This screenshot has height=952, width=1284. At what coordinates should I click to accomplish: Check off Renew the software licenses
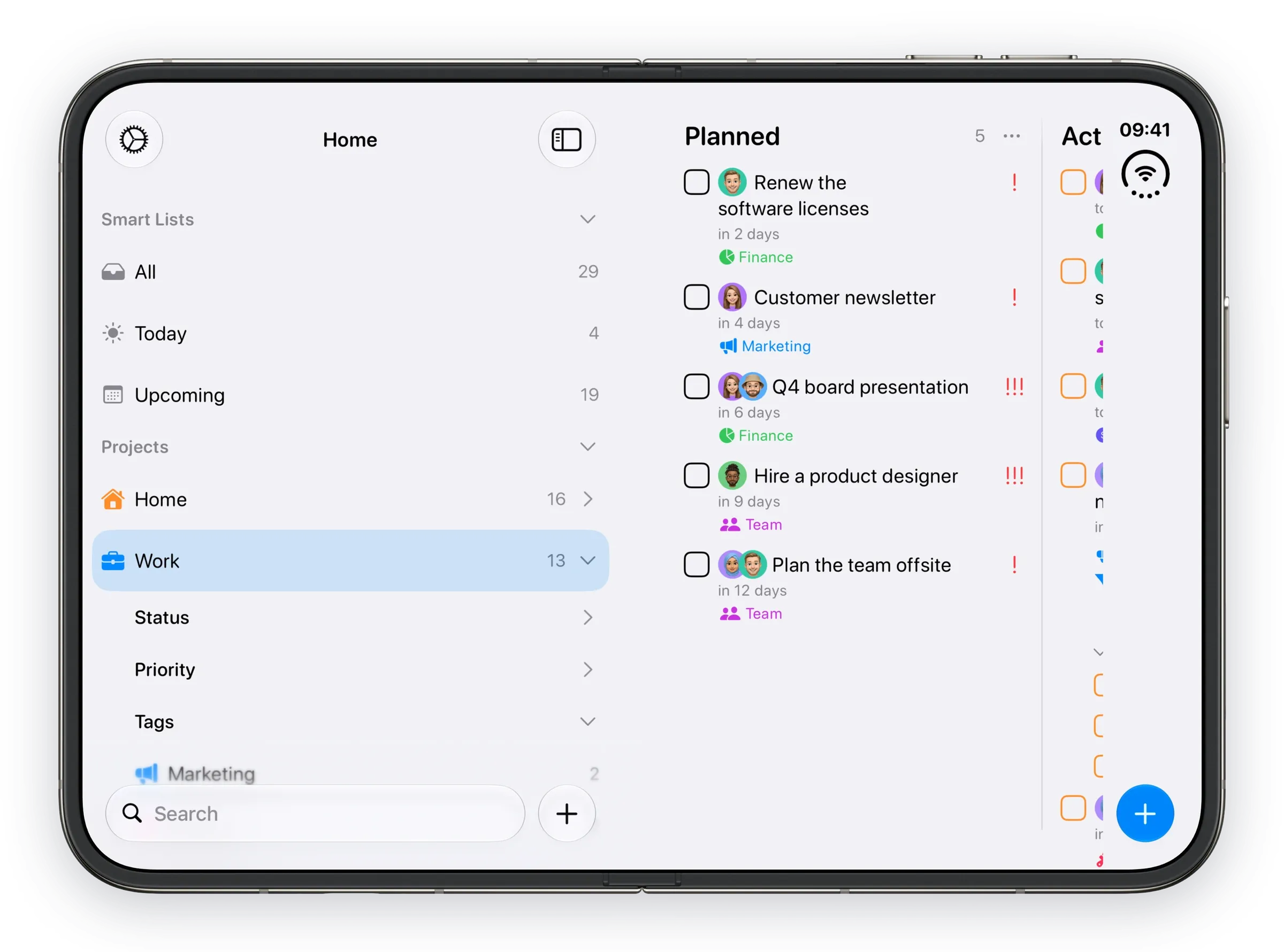pos(695,182)
